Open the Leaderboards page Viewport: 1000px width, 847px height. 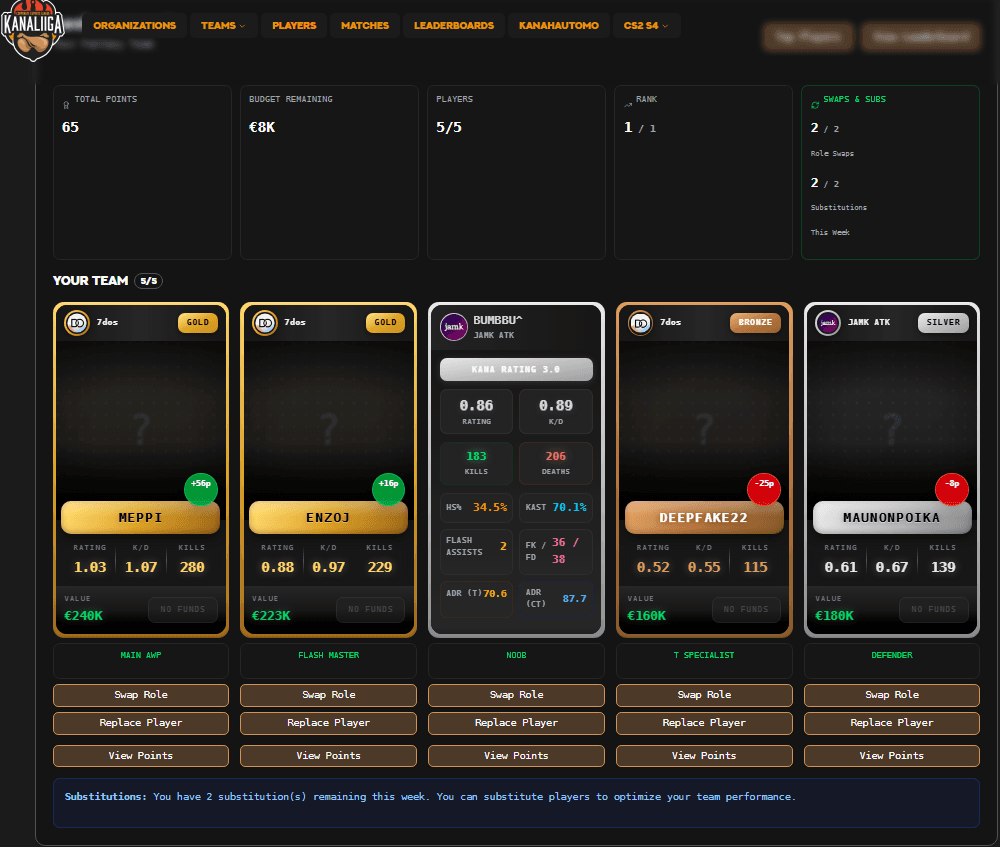point(454,26)
